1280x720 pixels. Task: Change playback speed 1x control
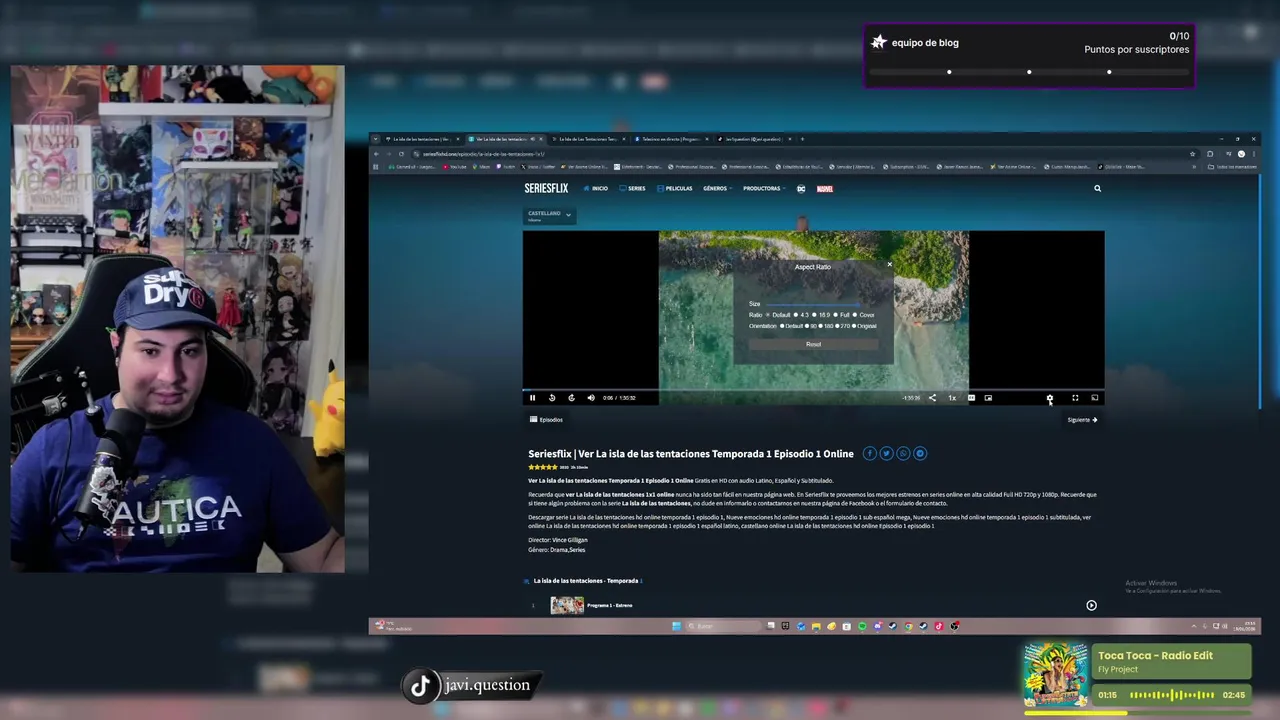coord(952,398)
